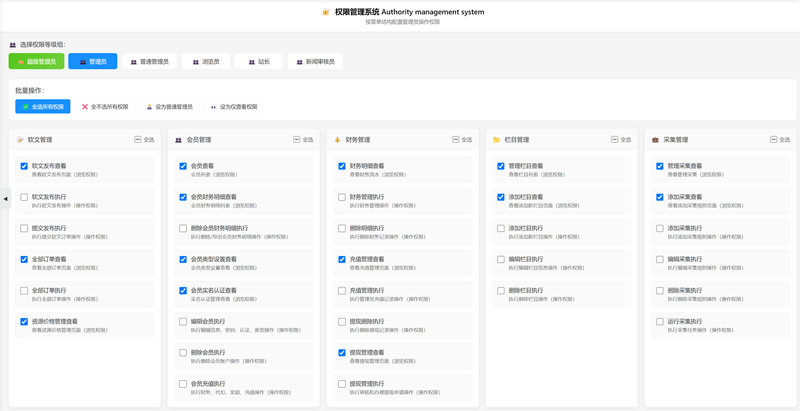The image size is (800, 411).
Task: Enable the 提现删除执行 permission
Action: (x=342, y=322)
